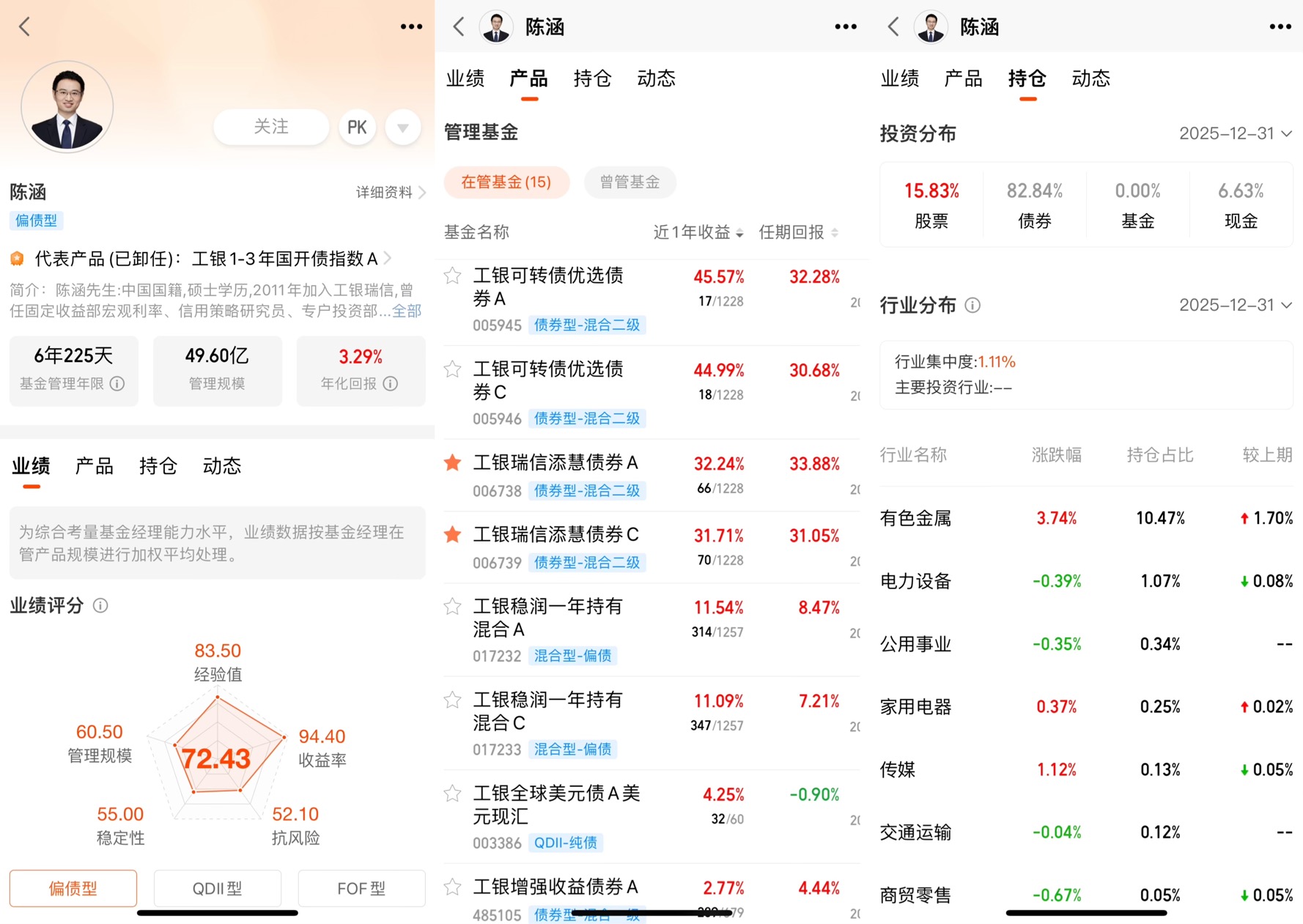Click 家用电器 industry row
The height and width of the screenshot is (924, 1303).
click(x=1086, y=706)
